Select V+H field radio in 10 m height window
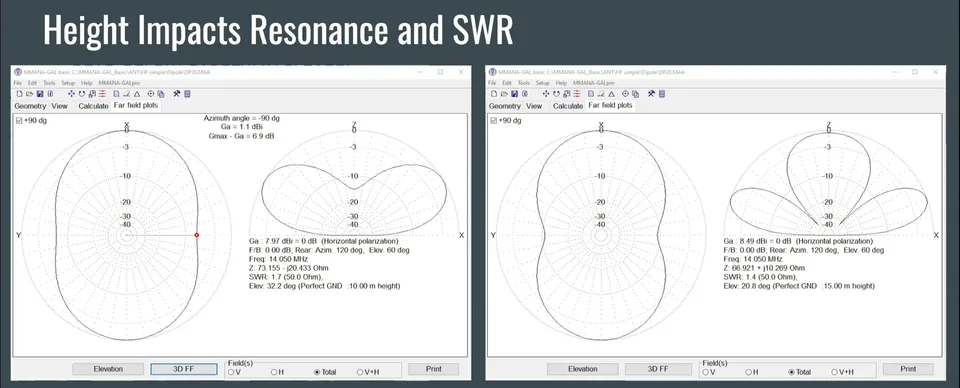Image resolution: width=960 pixels, height=388 pixels. coord(359,371)
